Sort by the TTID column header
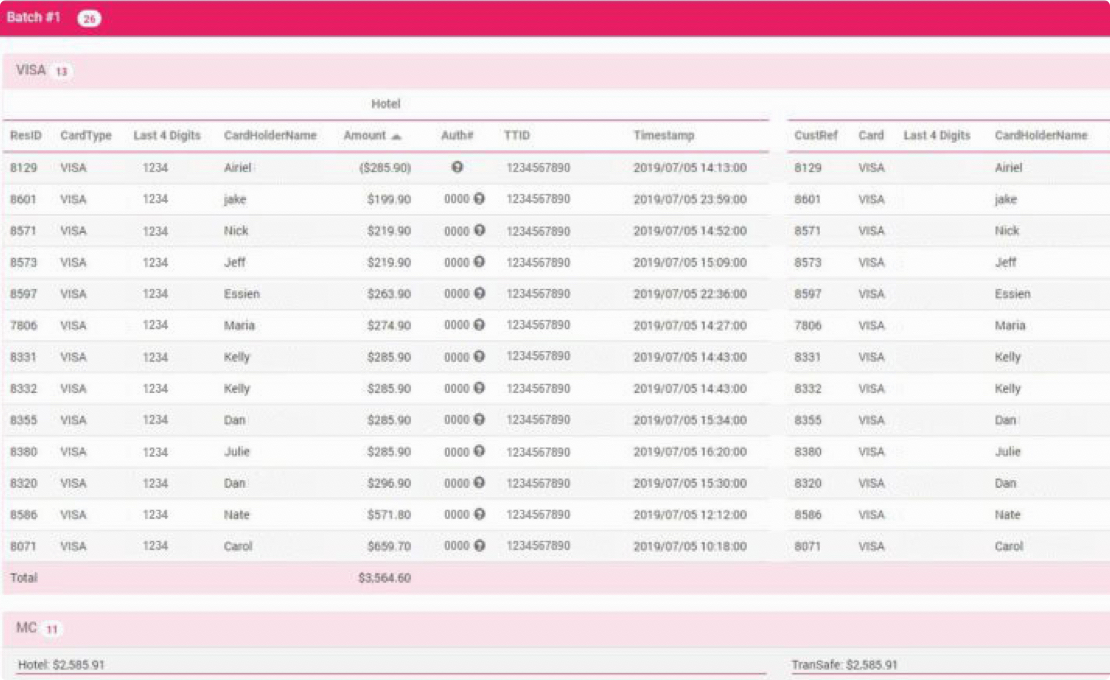Screen dimensions: 1110x680 [x=517, y=135]
